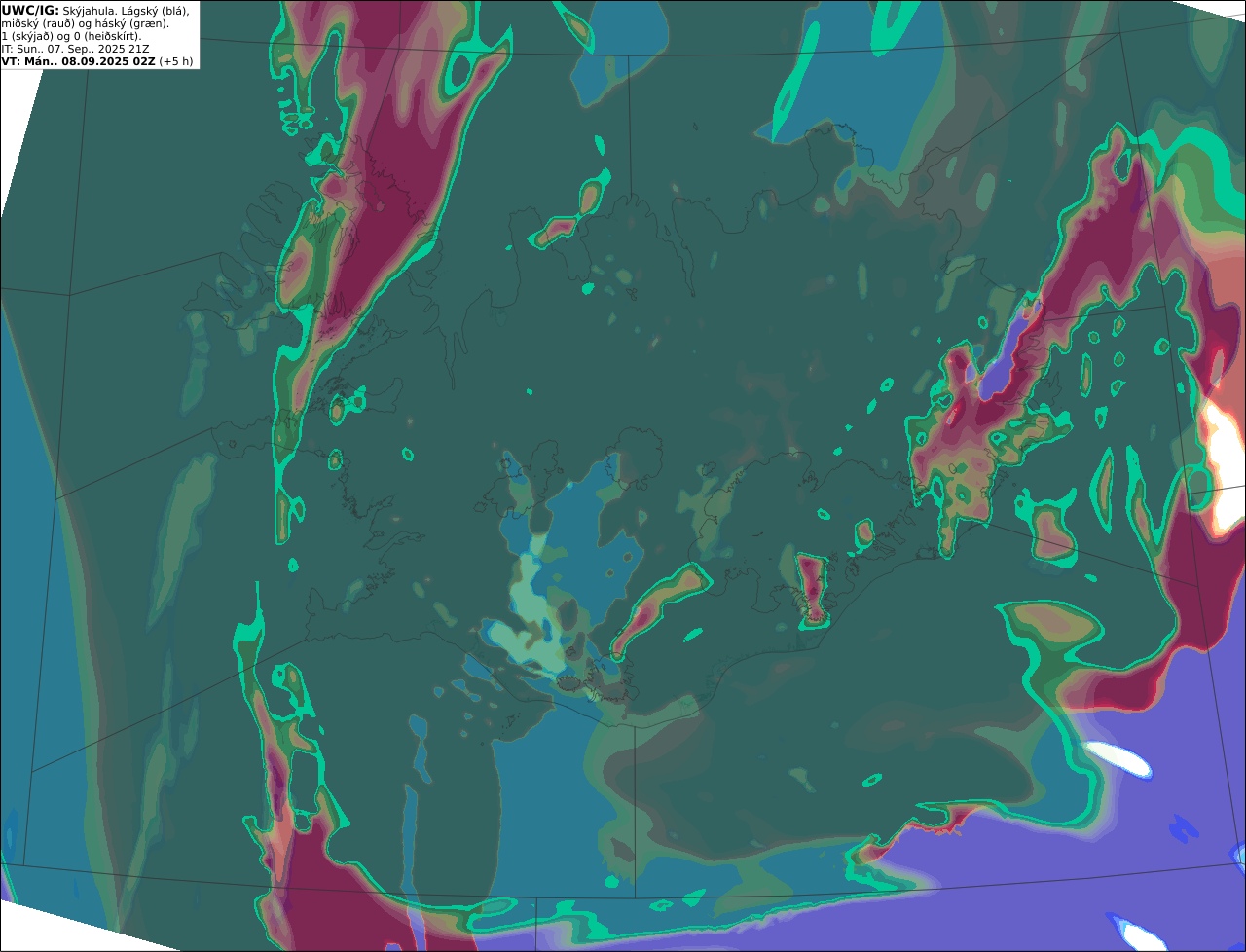Screen dimensions: 1246x952
Task: Click the line "1 (skýjað) og 0 (heiðskírt)."
Action: coord(71,36)
